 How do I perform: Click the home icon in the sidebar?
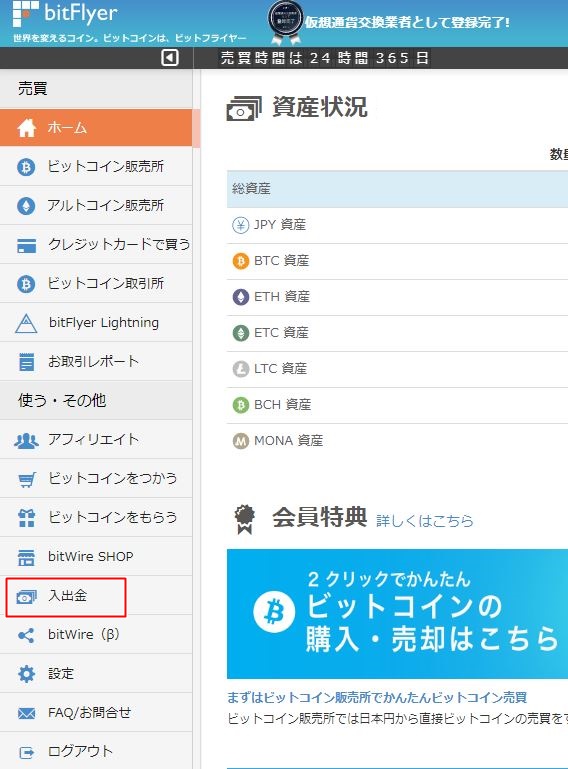26,128
